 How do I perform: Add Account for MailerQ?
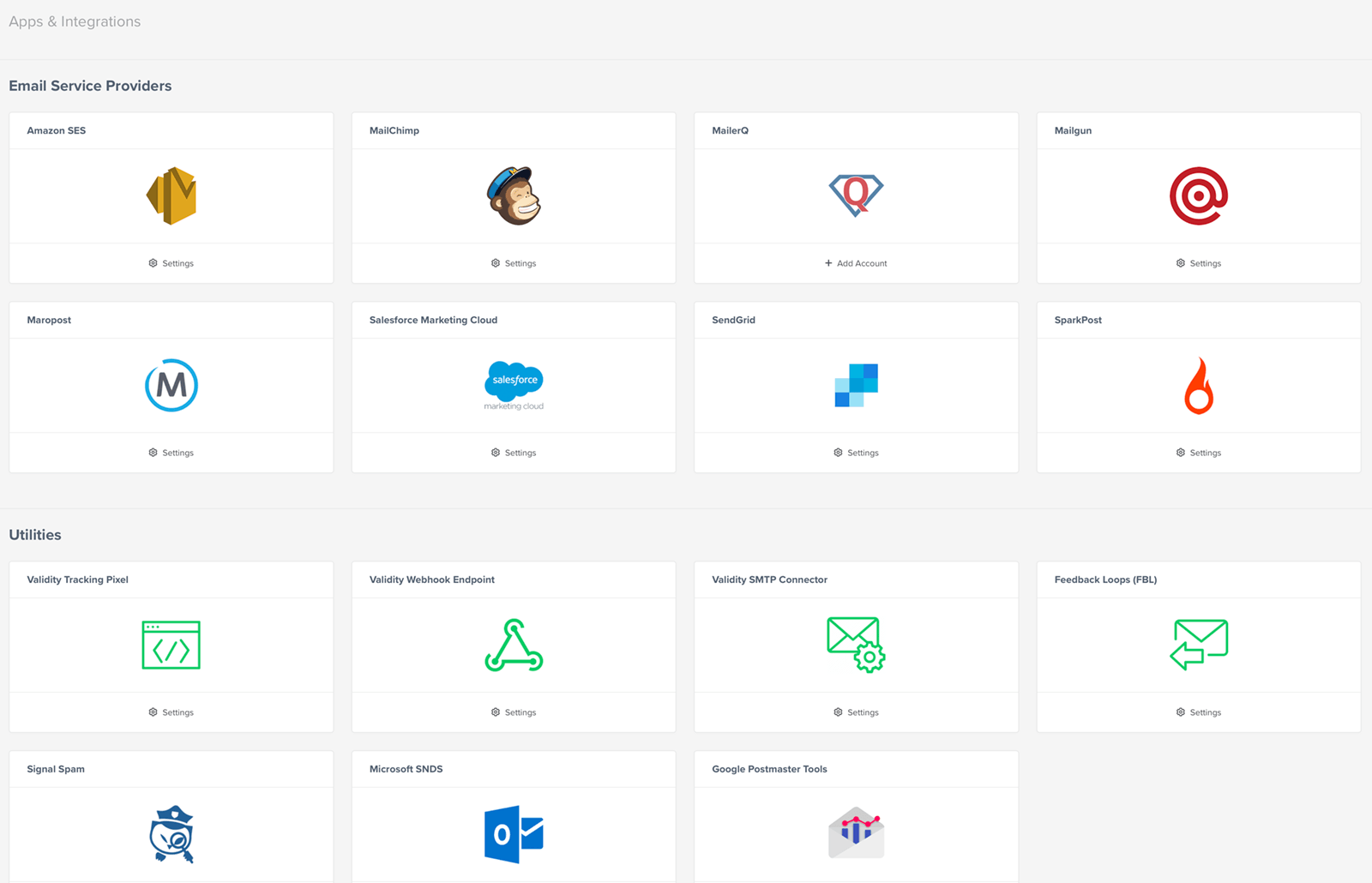tap(856, 263)
